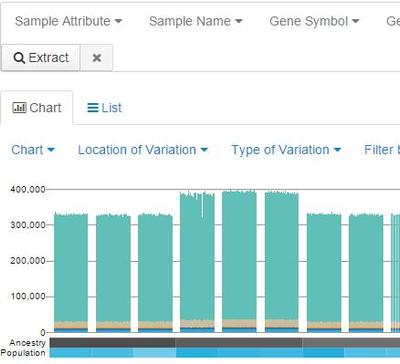The height and width of the screenshot is (364, 400).
Task: Click the Population row label
Action: click(23, 353)
